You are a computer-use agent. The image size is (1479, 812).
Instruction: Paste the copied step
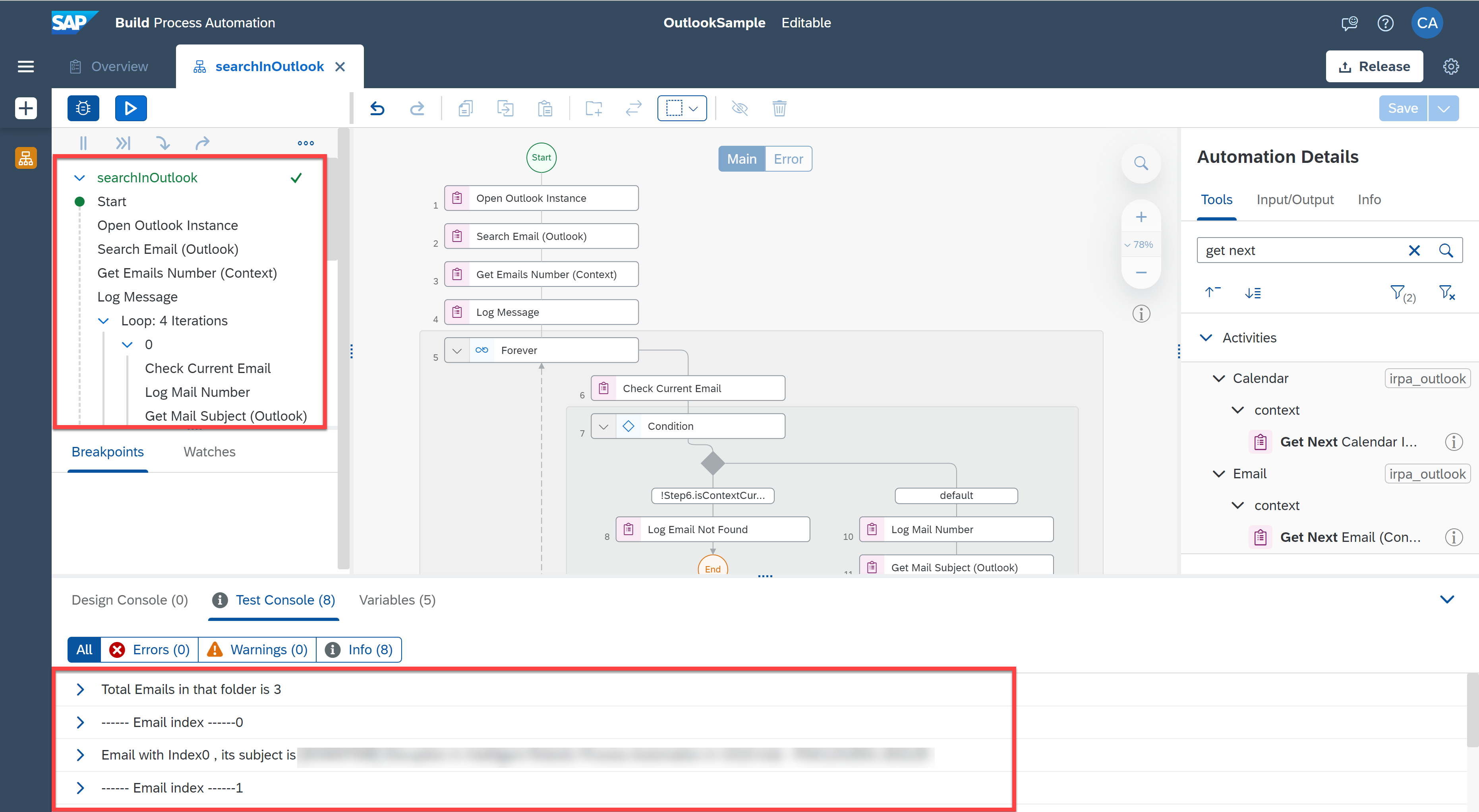tap(545, 108)
